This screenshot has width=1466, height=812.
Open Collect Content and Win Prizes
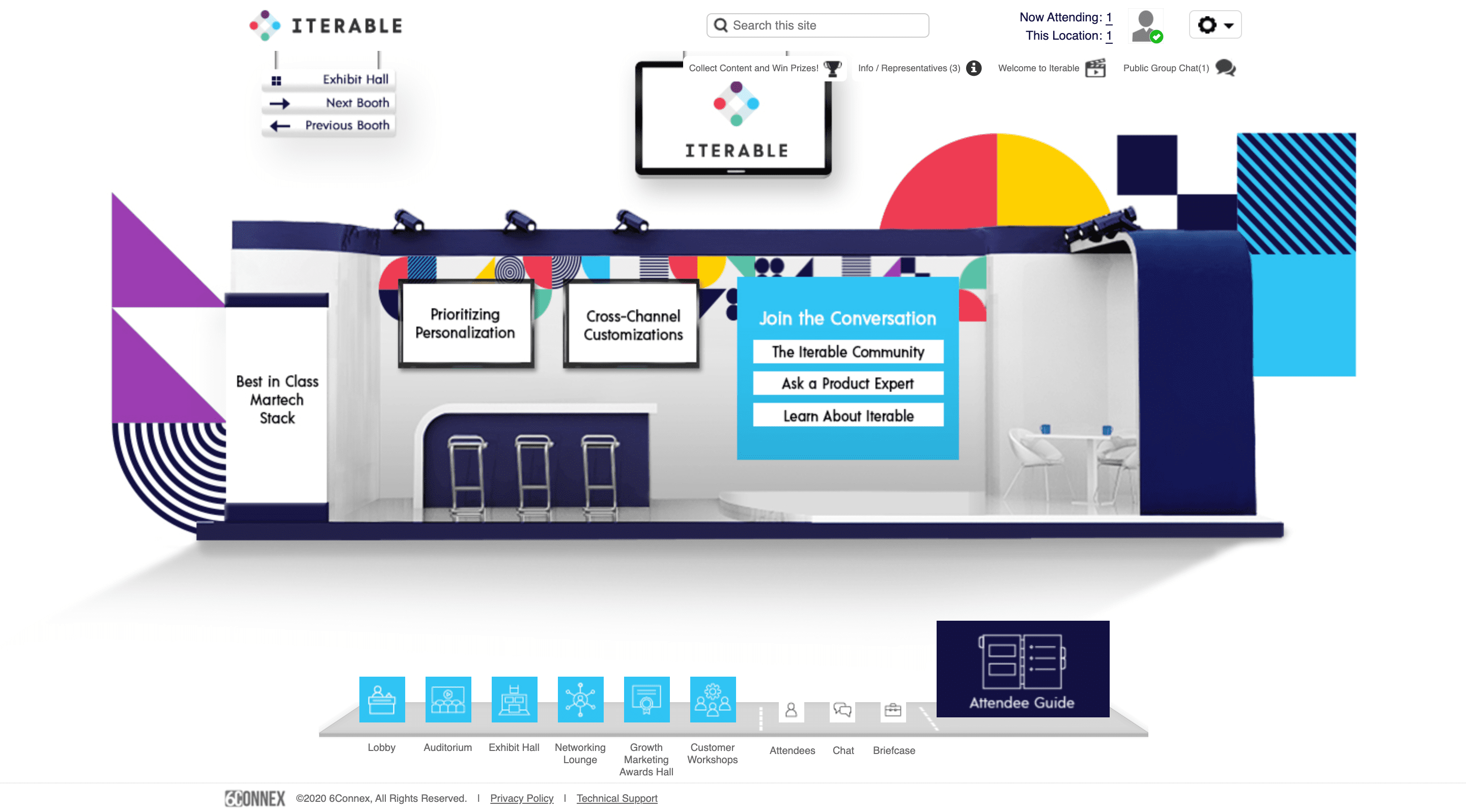point(753,68)
